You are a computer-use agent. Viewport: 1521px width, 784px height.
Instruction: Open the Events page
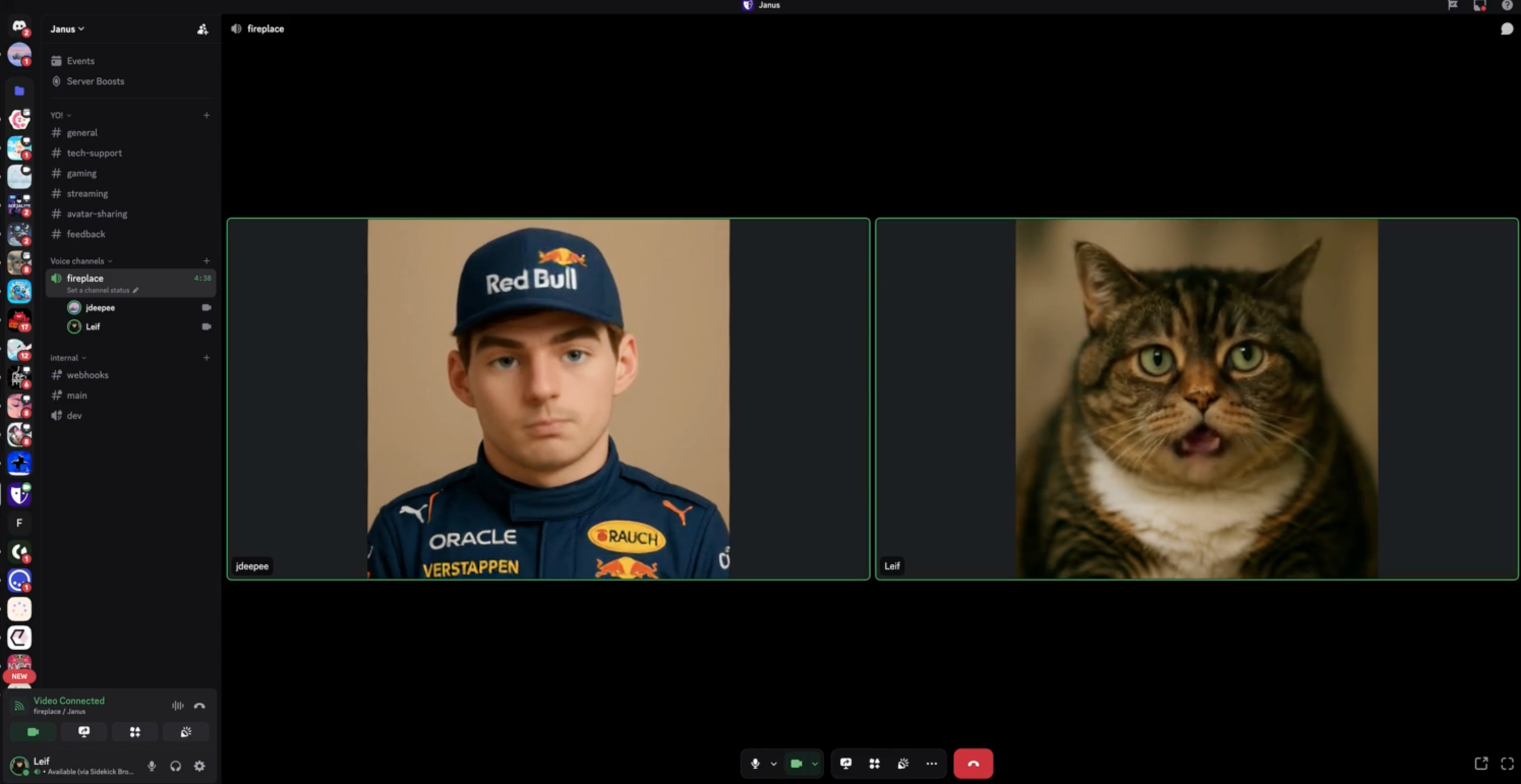(80, 61)
